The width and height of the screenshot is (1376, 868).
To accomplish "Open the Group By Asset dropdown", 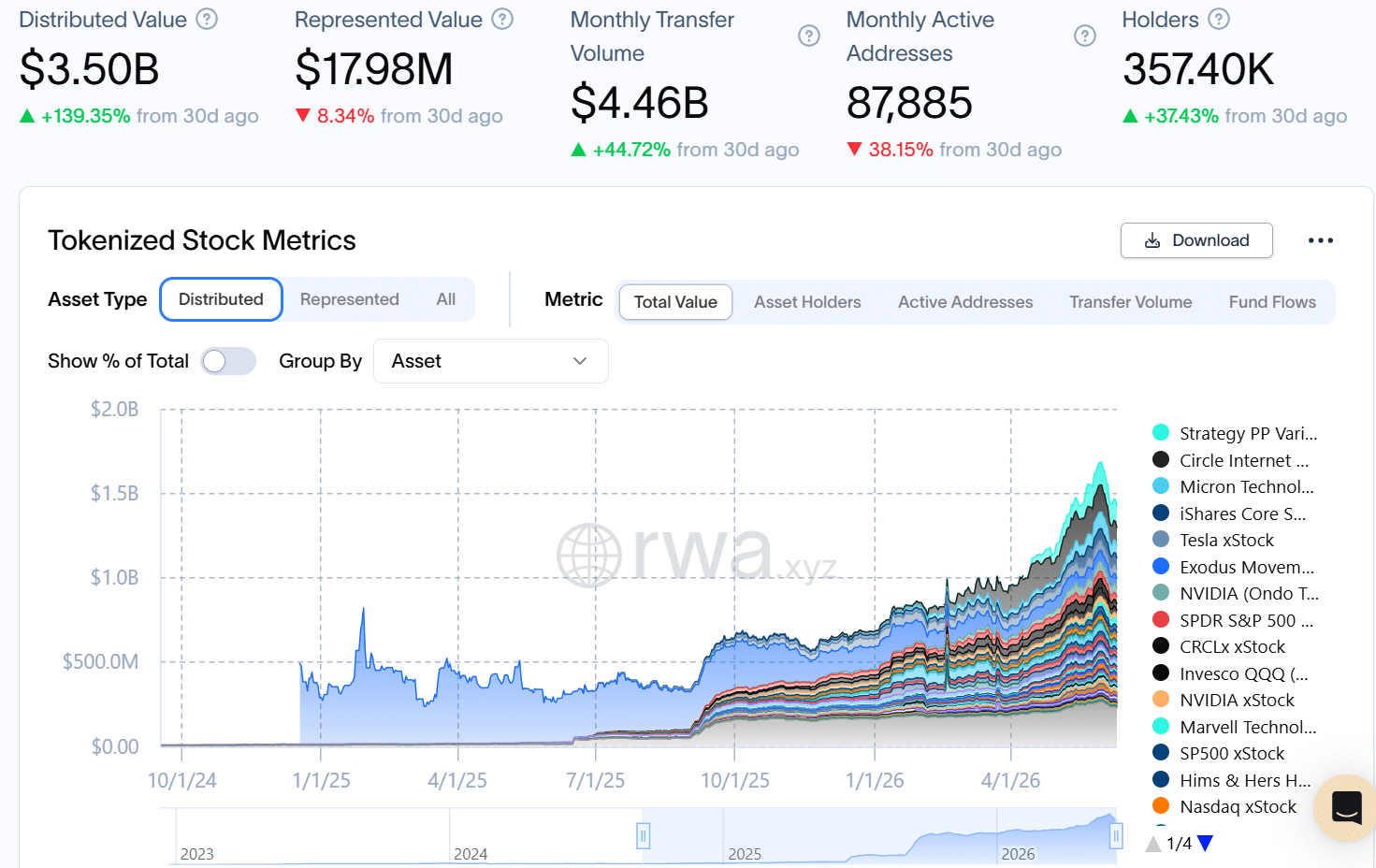I will pos(490,361).
